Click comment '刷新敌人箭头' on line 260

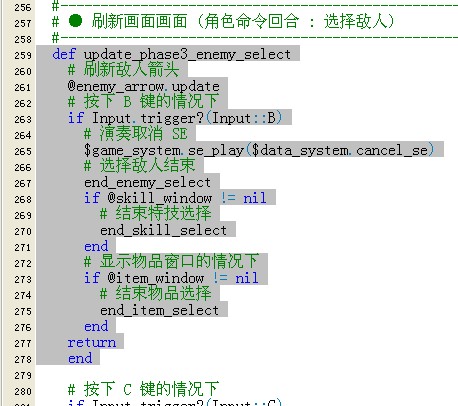click(x=124, y=70)
